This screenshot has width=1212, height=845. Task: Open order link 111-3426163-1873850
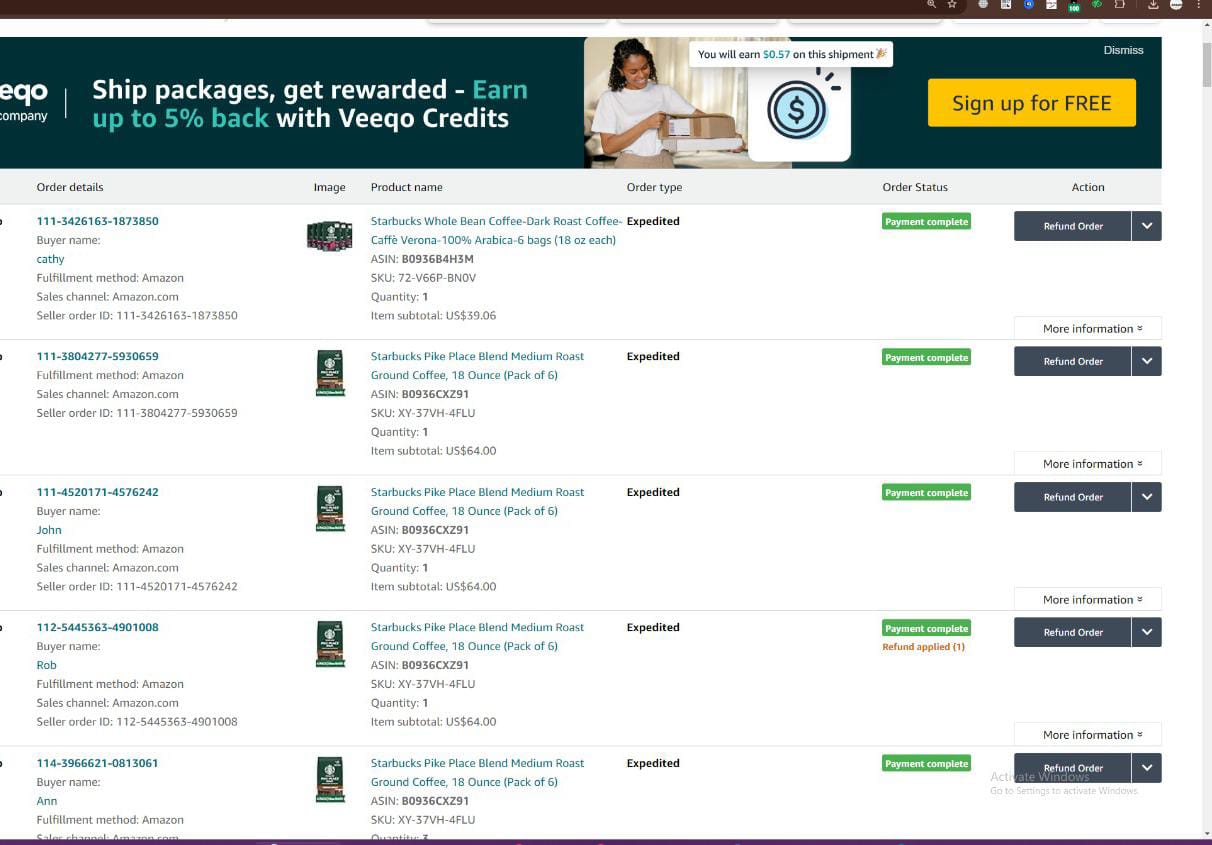click(x=97, y=221)
